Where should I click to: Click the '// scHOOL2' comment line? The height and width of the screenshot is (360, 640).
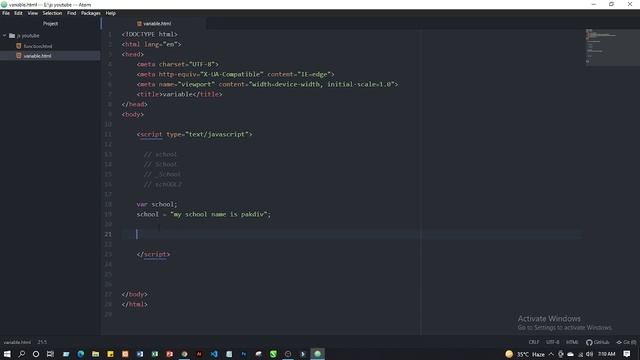162,184
